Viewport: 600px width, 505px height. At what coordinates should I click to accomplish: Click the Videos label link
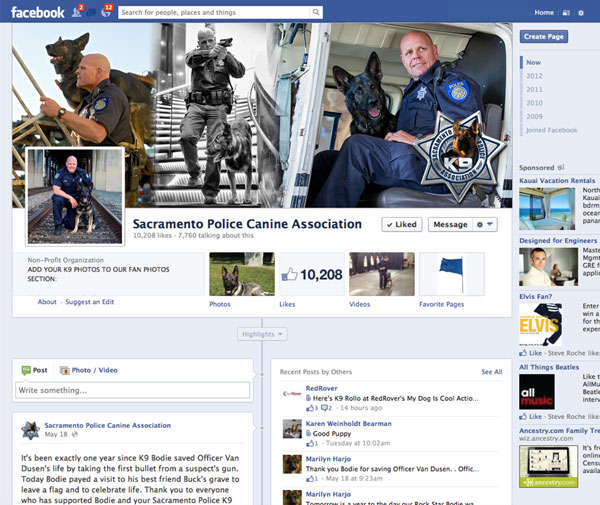click(x=360, y=304)
